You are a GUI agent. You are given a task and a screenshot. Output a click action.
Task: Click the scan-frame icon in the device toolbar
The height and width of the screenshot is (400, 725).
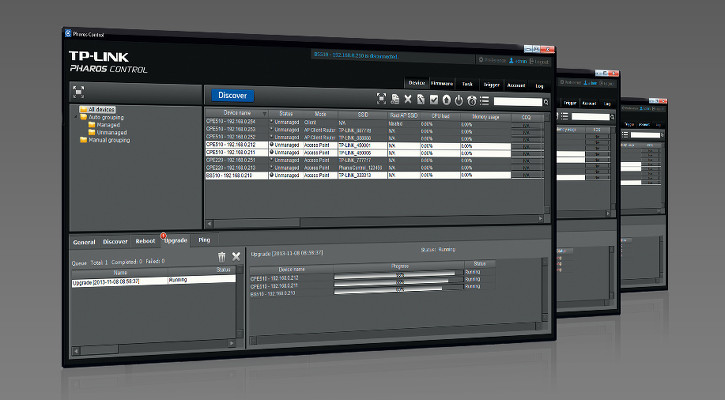coord(381,98)
